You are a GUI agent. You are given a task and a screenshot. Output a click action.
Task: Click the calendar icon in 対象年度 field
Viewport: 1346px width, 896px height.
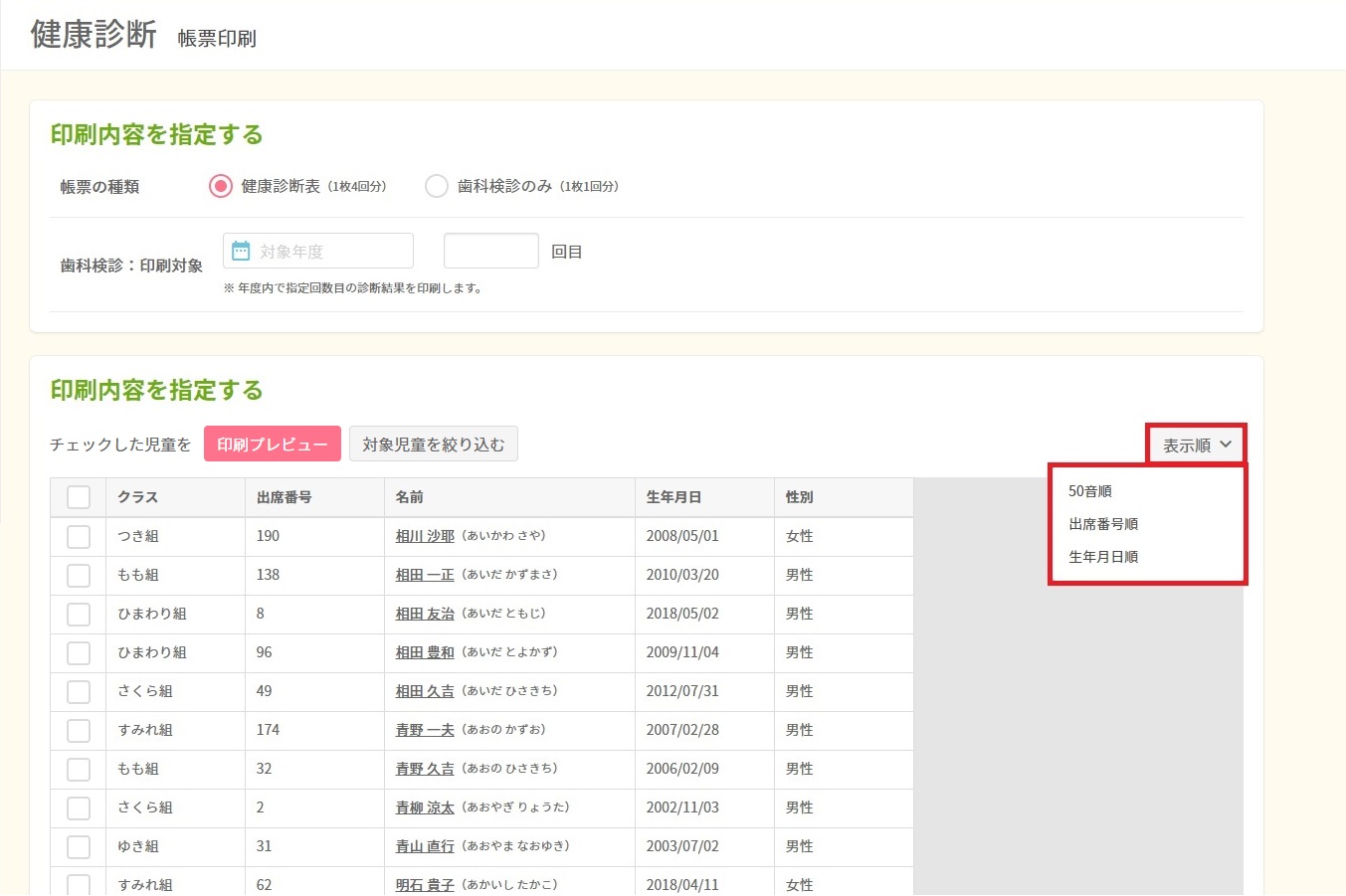(x=241, y=252)
